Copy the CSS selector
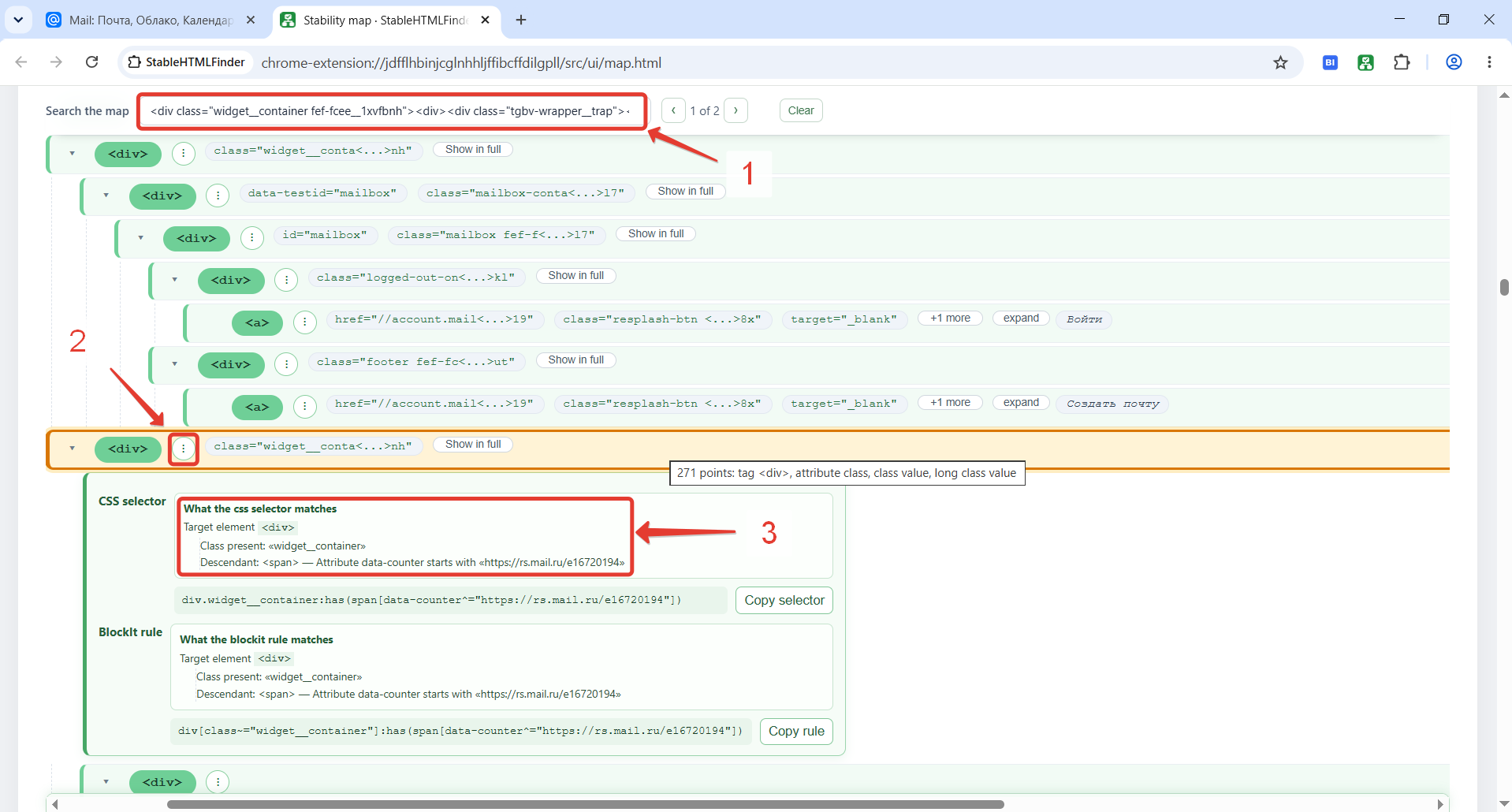Image resolution: width=1512 pixels, height=812 pixels. tap(784, 600)
